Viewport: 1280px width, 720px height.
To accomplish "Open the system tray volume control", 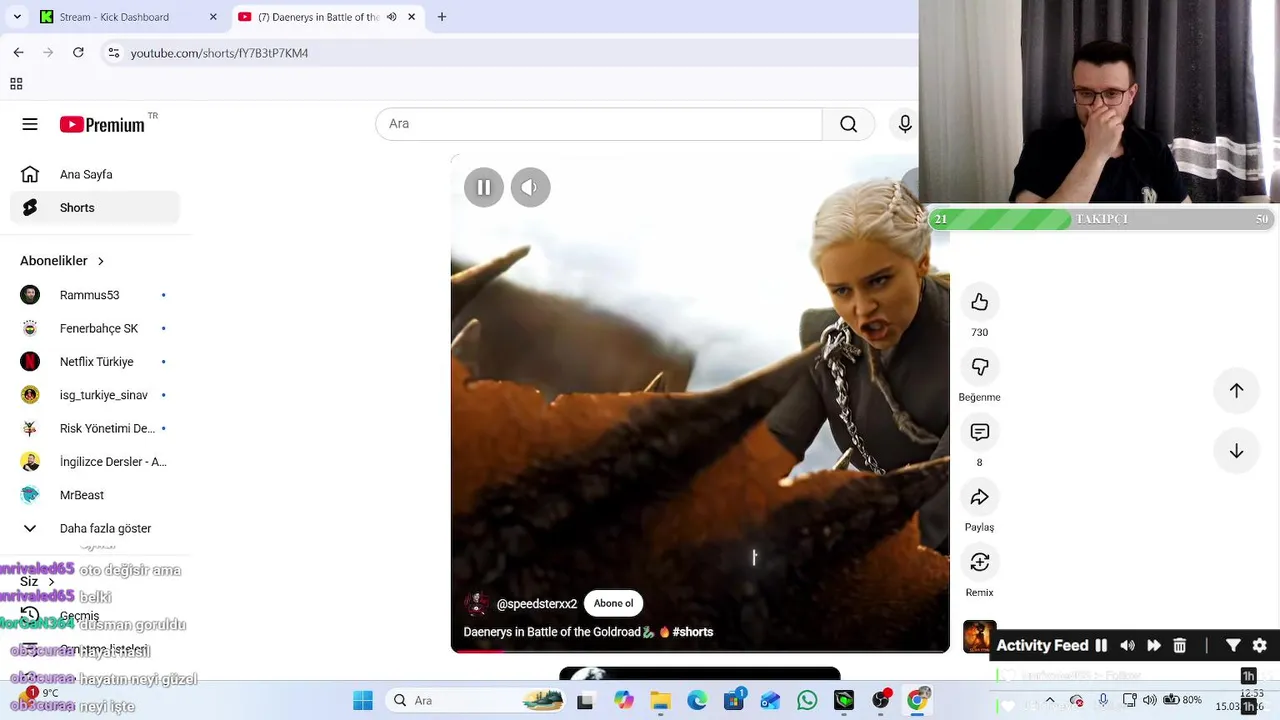I will pos(1149,700).
